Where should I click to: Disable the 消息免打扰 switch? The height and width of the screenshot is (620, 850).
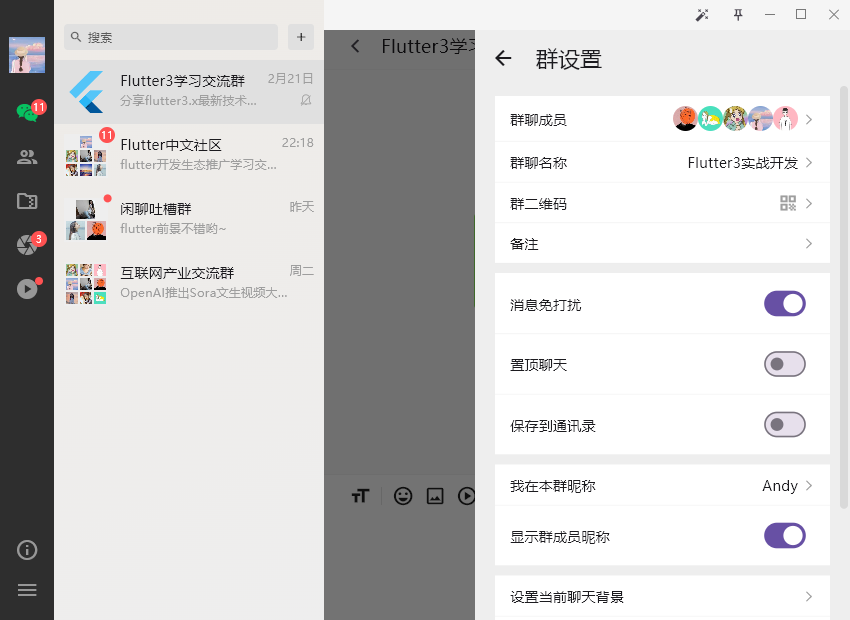784,303
